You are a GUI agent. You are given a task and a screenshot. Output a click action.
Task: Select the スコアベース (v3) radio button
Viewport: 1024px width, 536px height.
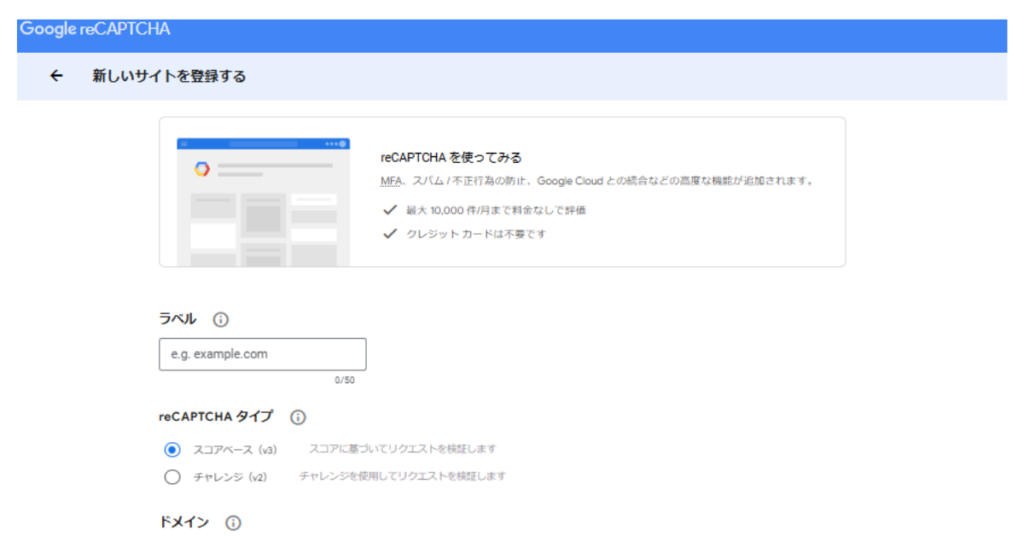click(172, 450)
